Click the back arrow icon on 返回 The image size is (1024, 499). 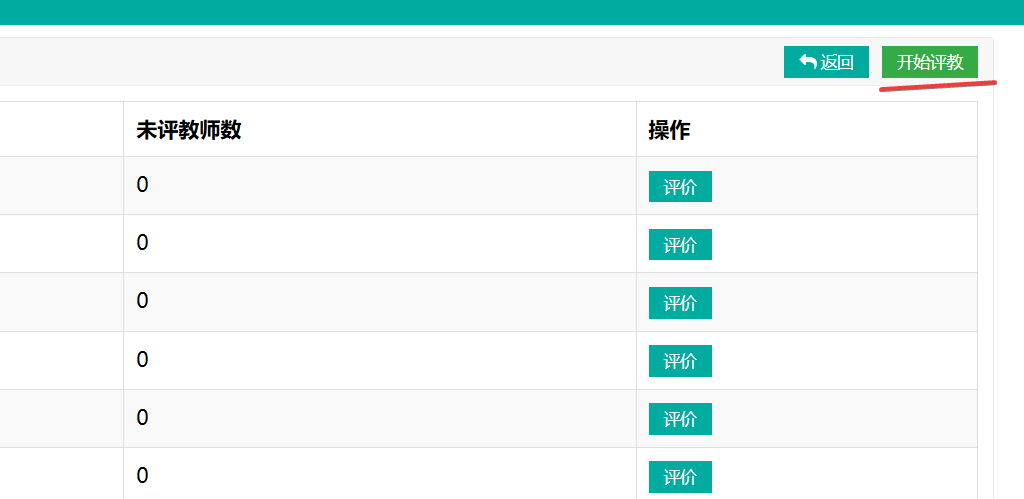click(808, 62)
